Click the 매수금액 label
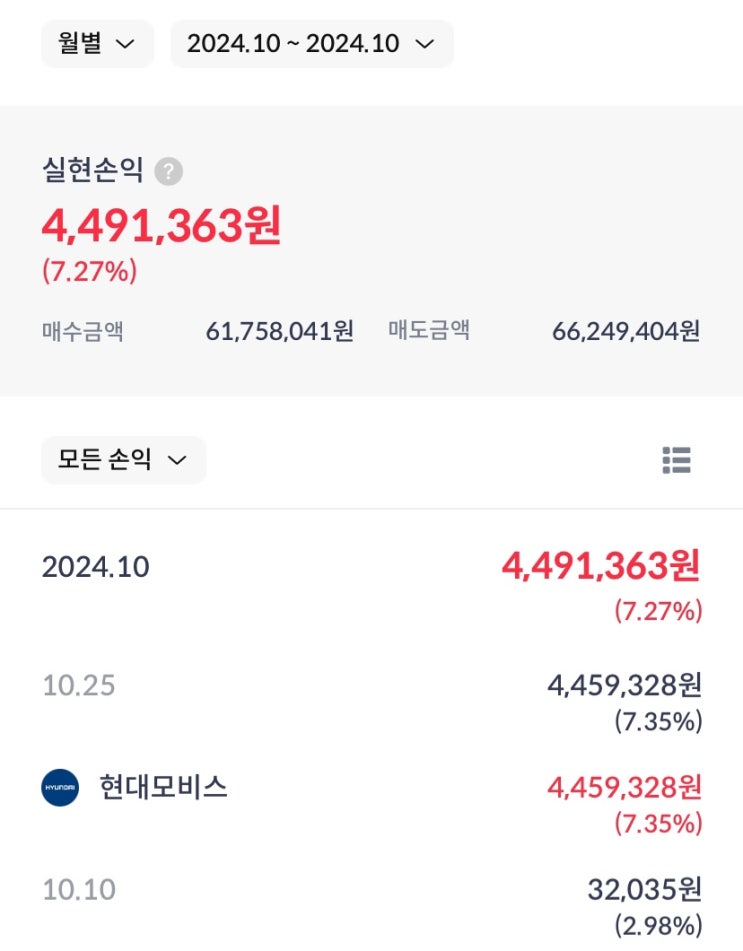The width and height of the screenshot is (743, 951). (83, 331)
